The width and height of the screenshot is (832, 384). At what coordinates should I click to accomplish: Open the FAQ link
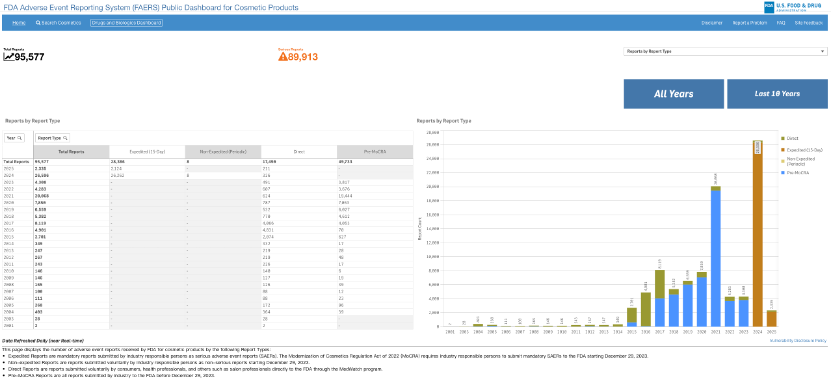(781, 23)
